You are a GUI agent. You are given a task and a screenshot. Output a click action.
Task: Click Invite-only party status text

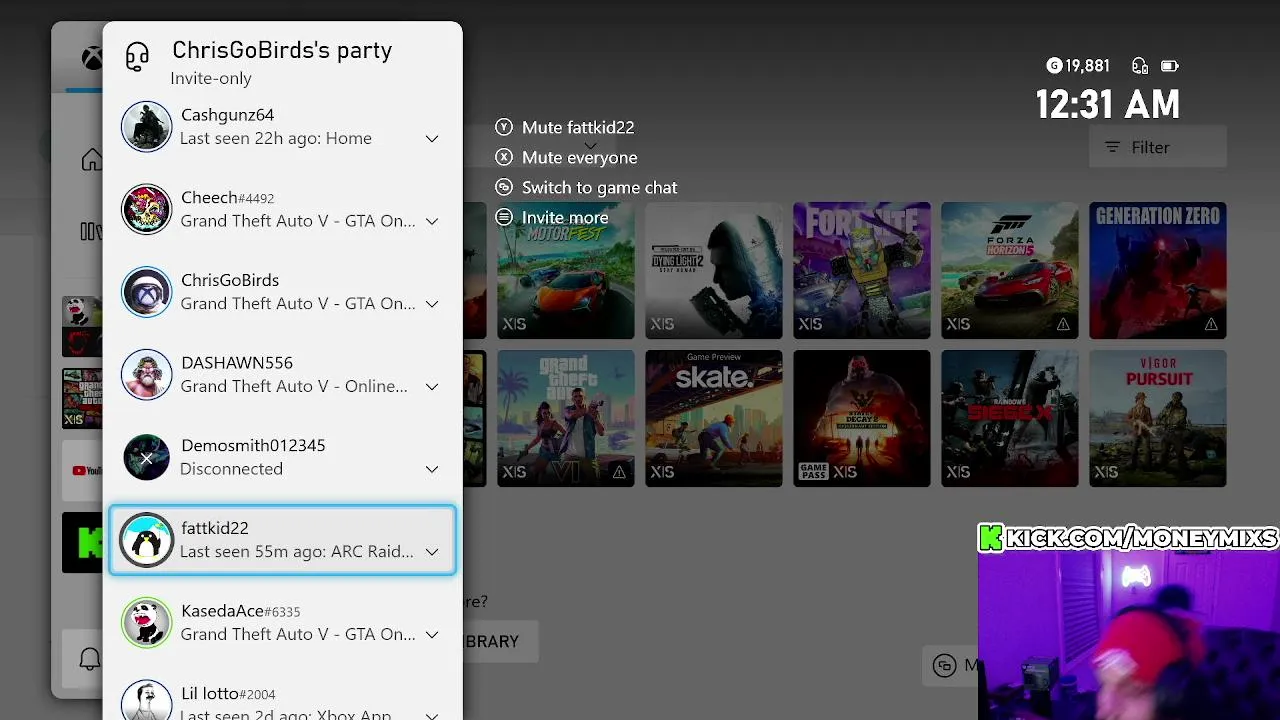click(x=211, y=78)
